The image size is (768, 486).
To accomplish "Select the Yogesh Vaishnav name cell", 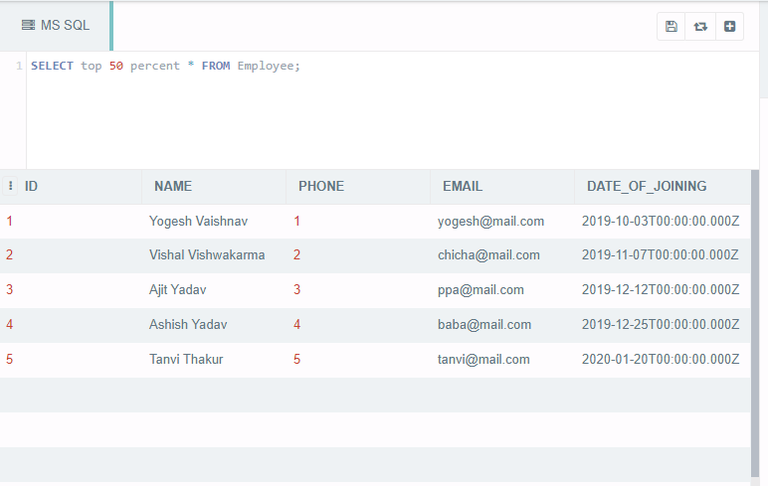I will (x=198, y=221).
